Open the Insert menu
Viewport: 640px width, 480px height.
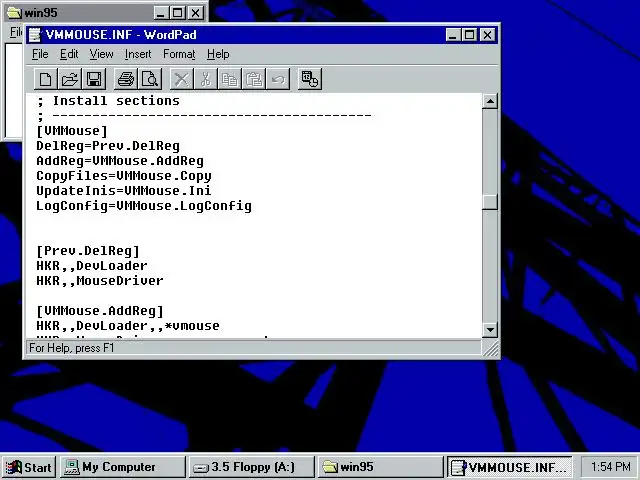click(x=138, y=54)
